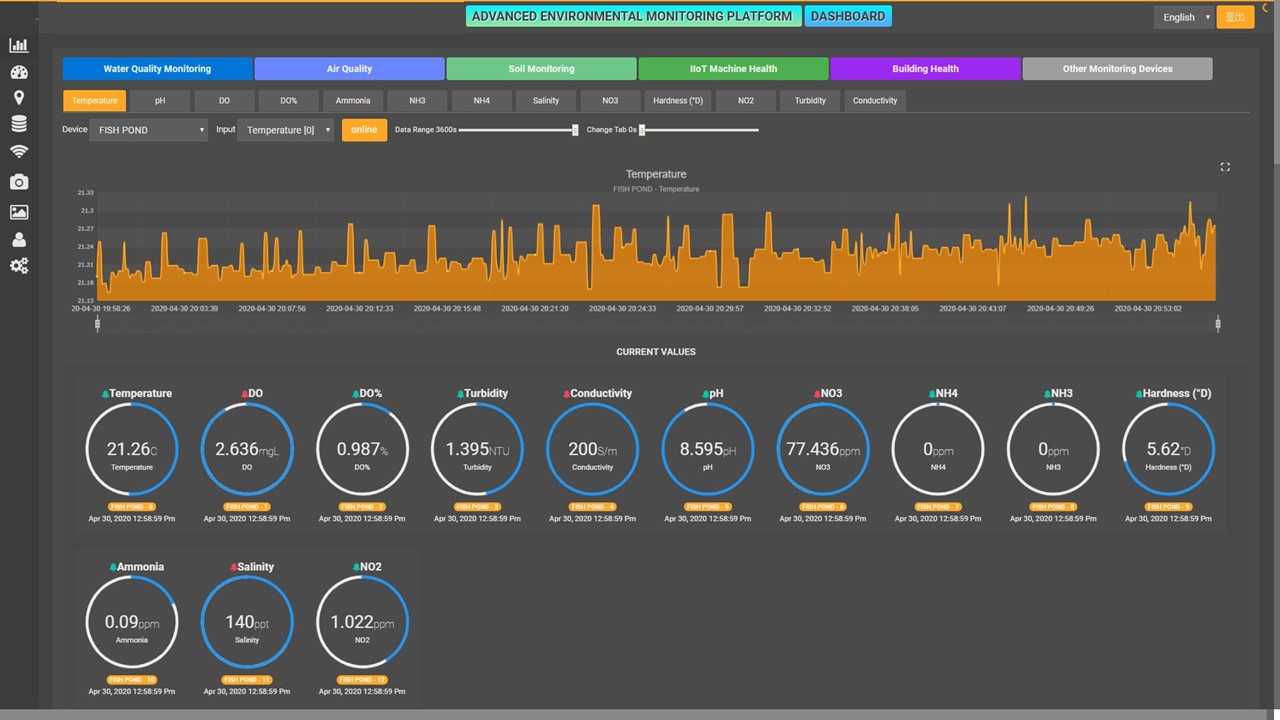Select the Salinity sensor tab

(x=545, y=100)
